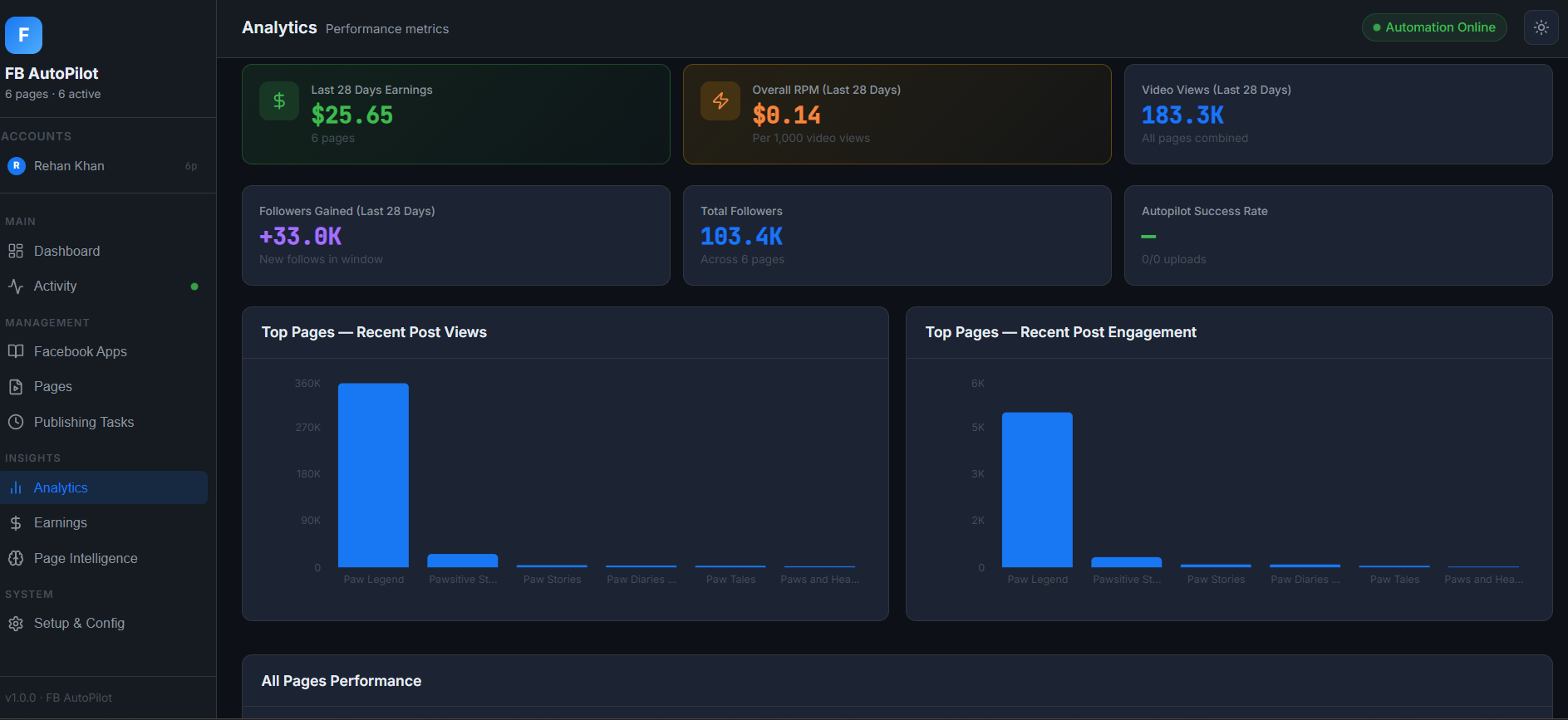Viewport: 1568px width, 720px height.
Task: Click the Automation Online status badge
Action: [x=1434, y=27]
